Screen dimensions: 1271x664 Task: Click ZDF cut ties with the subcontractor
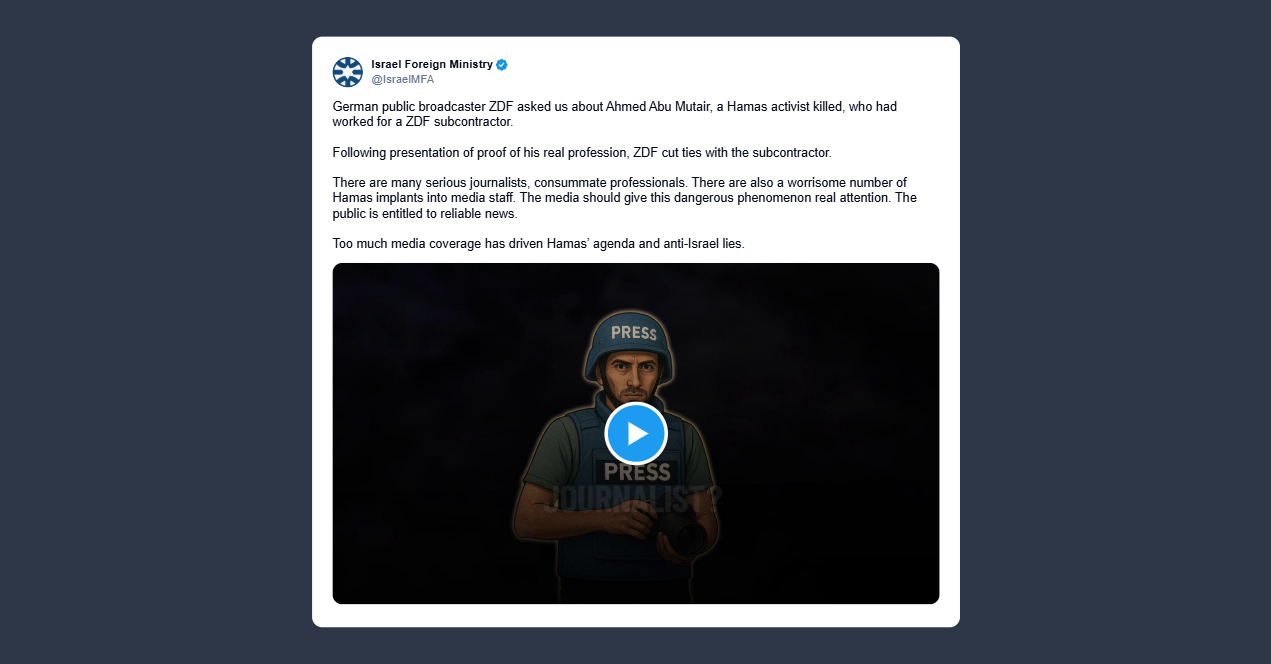[733, 153]
